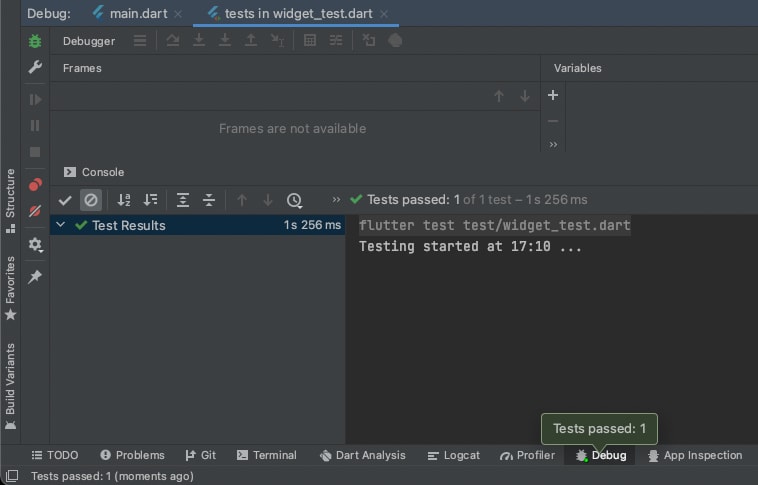The width and height of the screenshot is (758, 485).
Task: Open the Dart Analysis tool window
Action: click(x=363, y=456)
